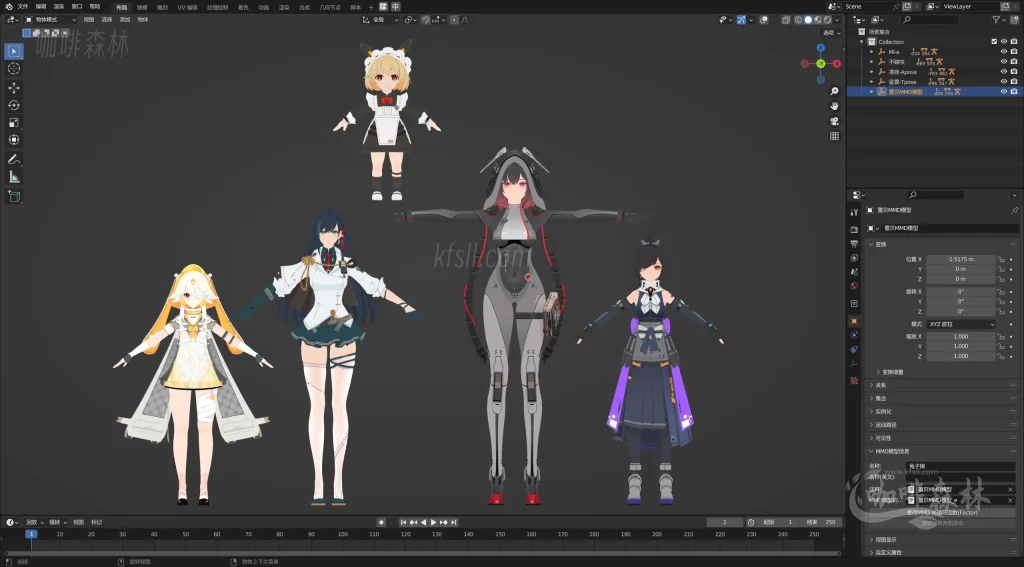Open the 选项 options dropdown in viewport

tap(831, 33)
